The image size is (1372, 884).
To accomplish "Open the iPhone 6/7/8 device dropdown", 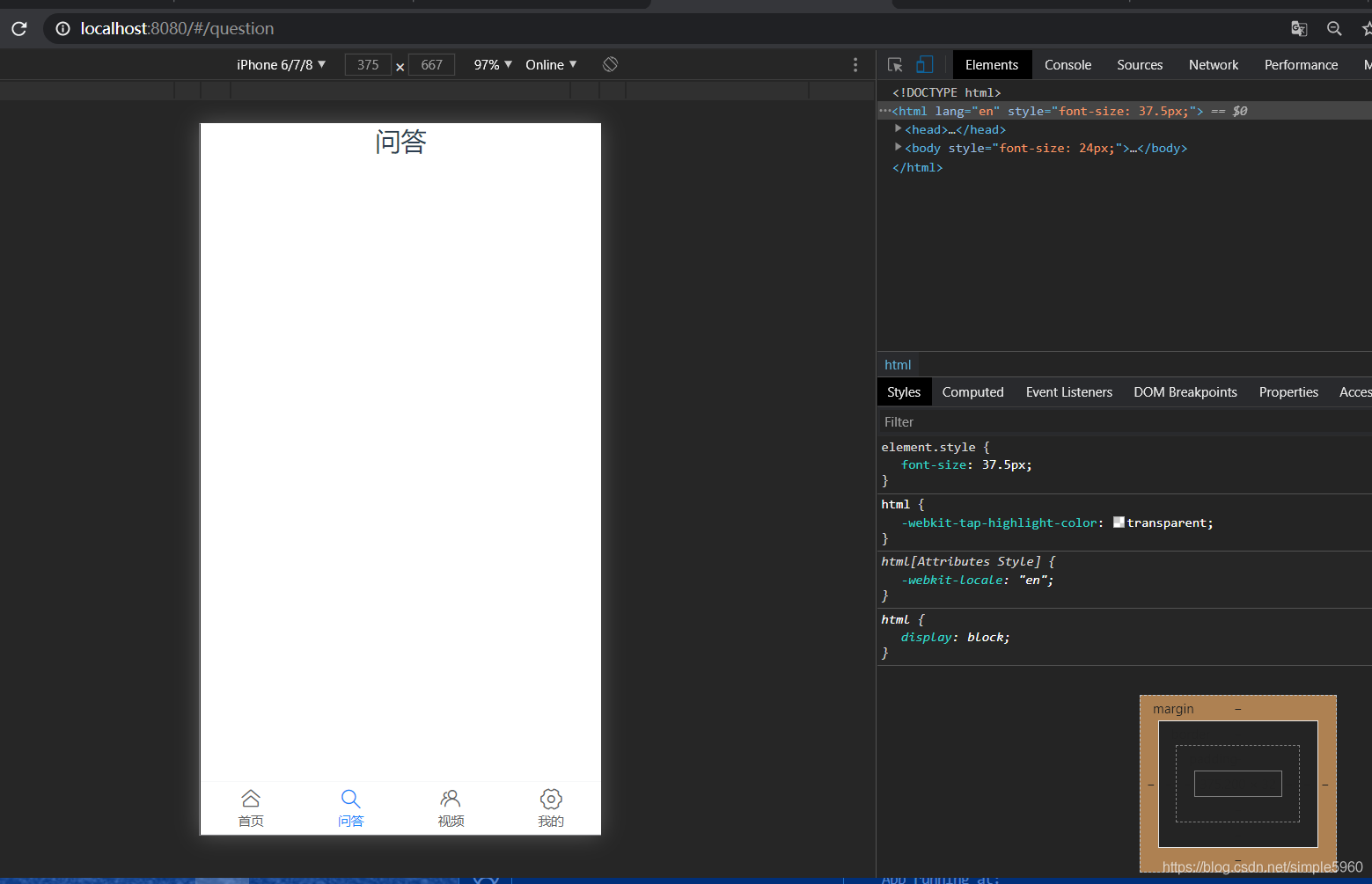I will pyautogui.click(x=281, y=65).
